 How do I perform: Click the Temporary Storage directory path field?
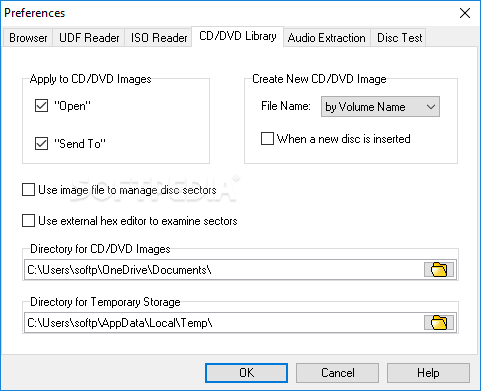point(223,322)
